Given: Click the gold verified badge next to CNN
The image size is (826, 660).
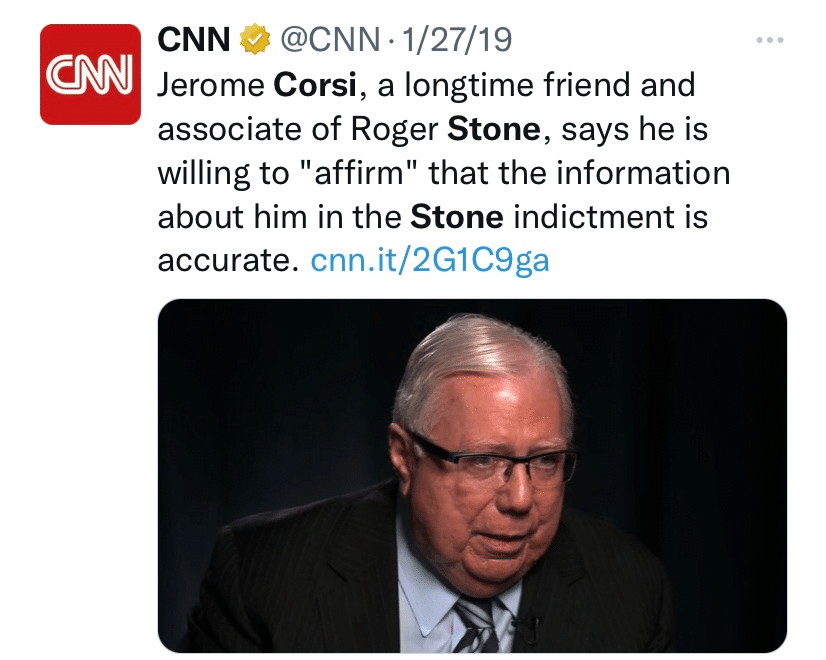Looking at the screenshot, I should coord(254,36).
